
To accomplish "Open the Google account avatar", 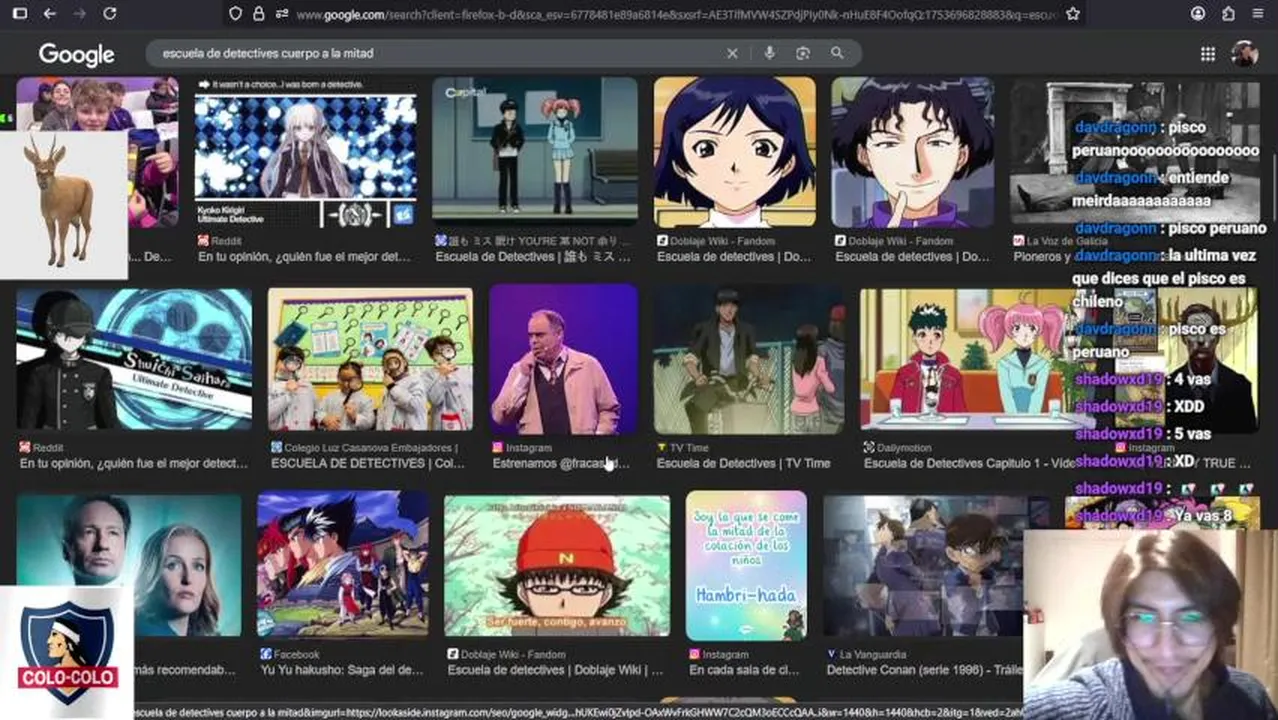I will click(1244, 54).
